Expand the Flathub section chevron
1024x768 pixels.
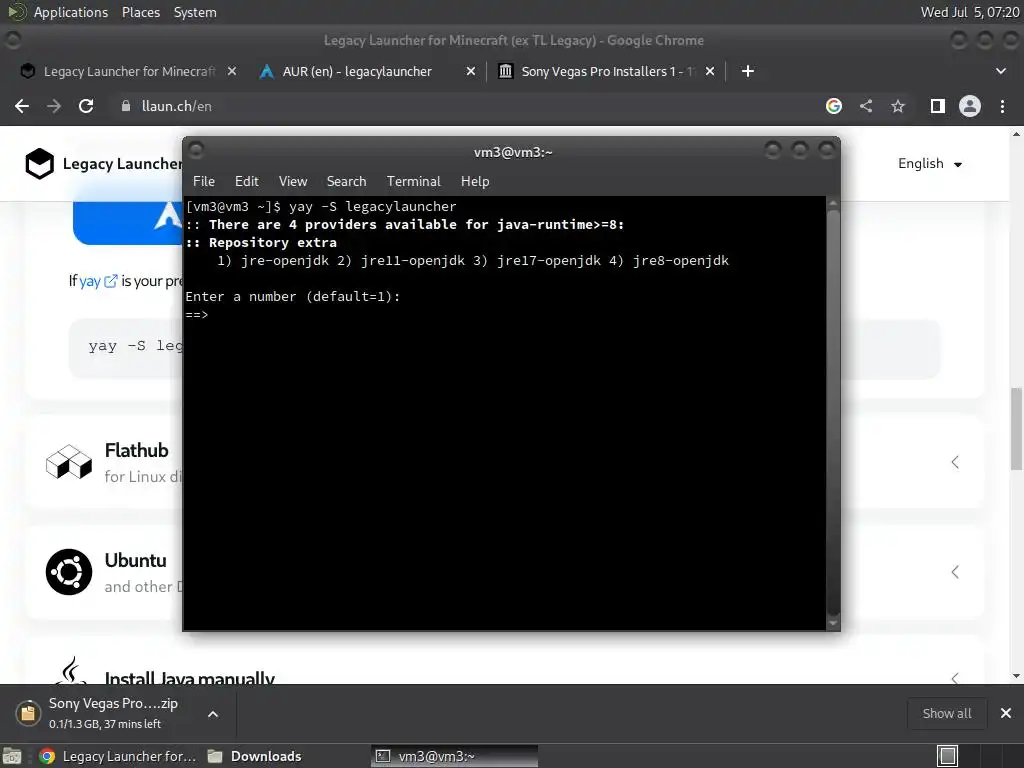pos(955,462)
